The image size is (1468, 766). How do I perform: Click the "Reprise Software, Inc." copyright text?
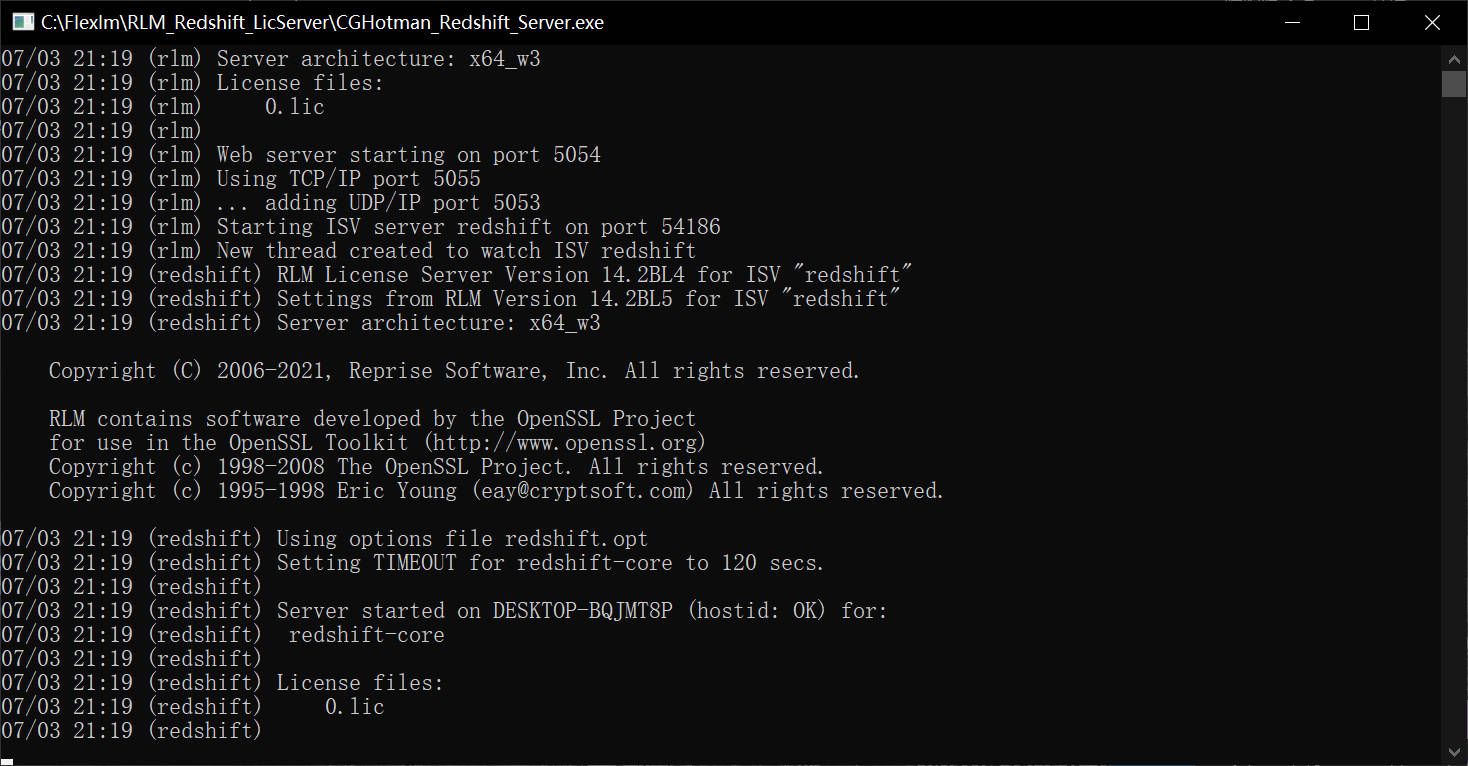[x=478, y=371]
